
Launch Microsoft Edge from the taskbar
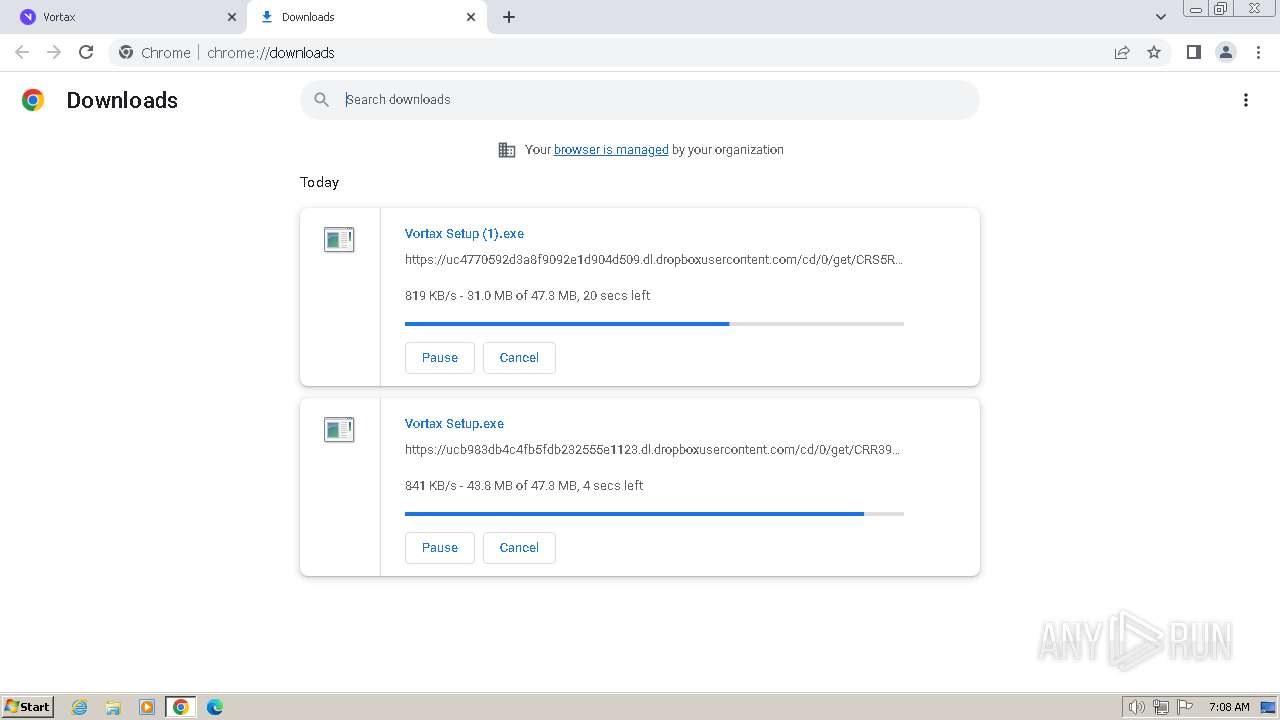click(214, 707)
